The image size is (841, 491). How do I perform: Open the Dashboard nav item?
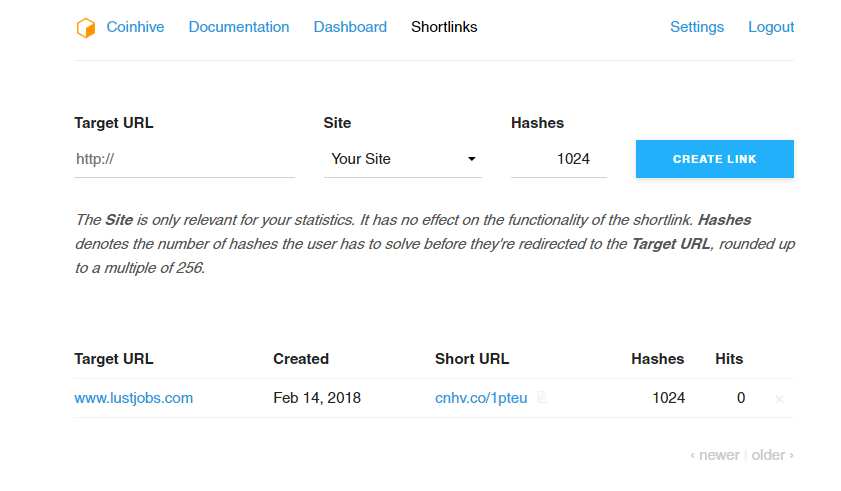(x=350, y=27)
